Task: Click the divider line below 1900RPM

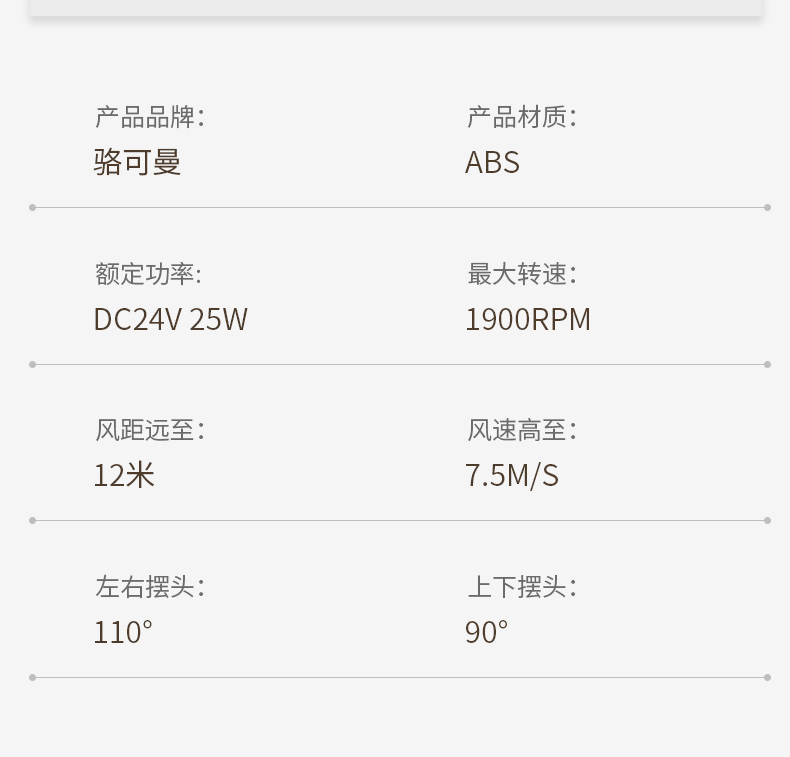Action: tap(400, 364)
